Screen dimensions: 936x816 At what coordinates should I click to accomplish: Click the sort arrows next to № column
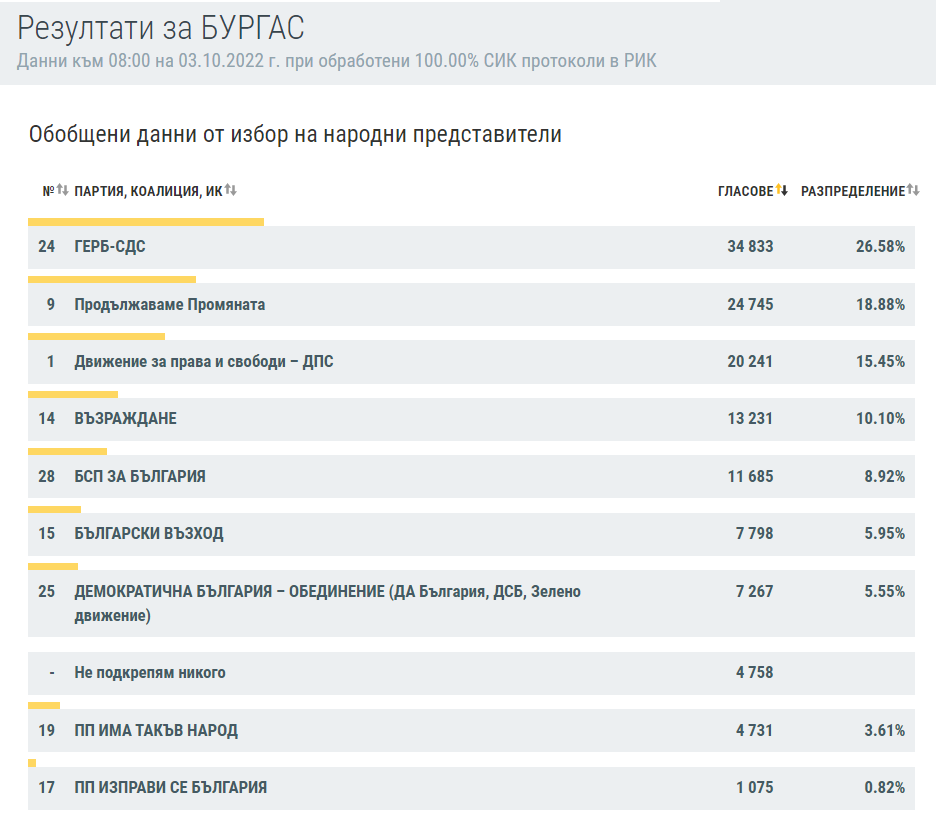pyautogui.click(x=62, y=190)
